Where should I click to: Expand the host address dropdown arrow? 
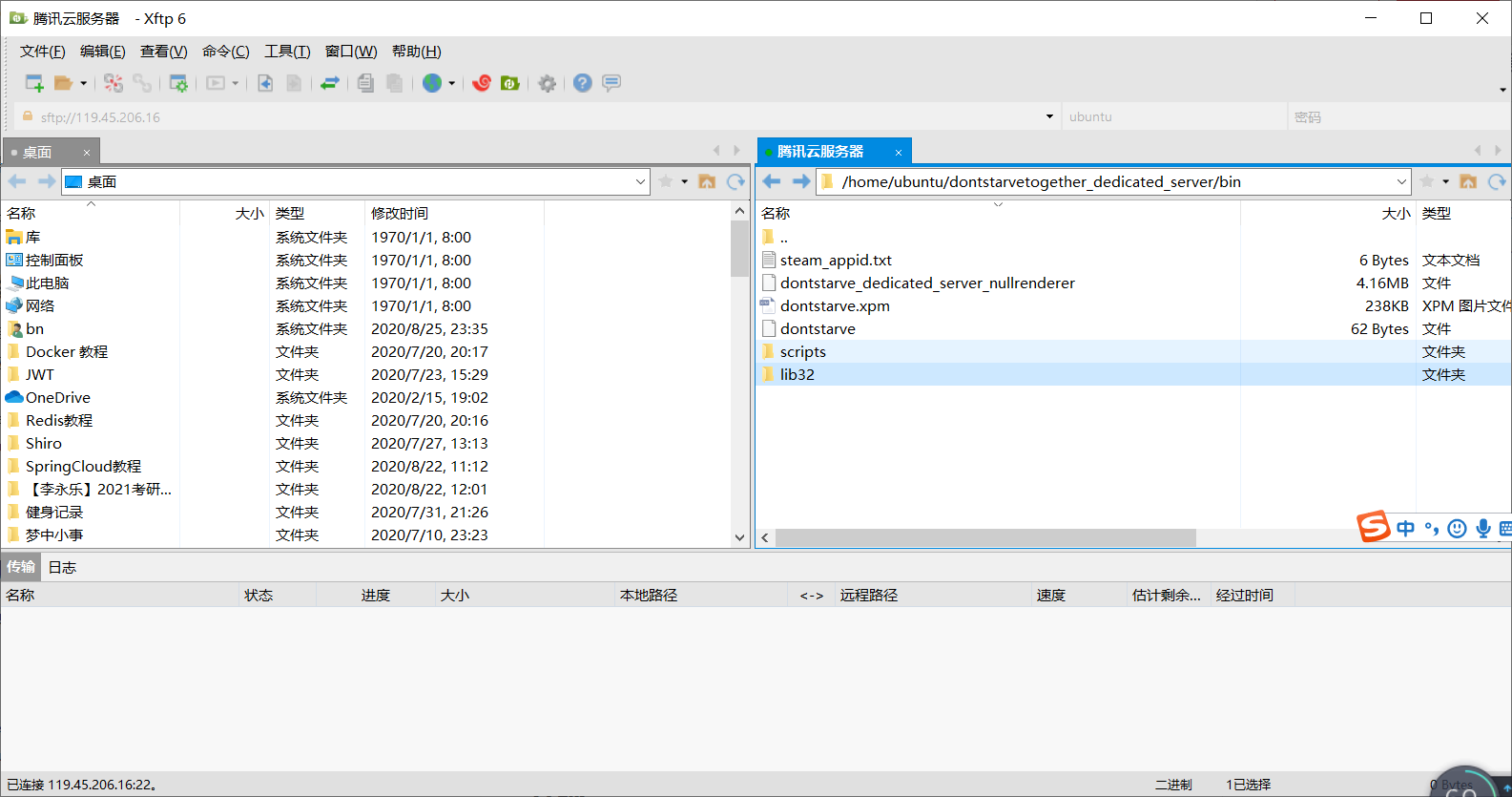[1049, 116]
